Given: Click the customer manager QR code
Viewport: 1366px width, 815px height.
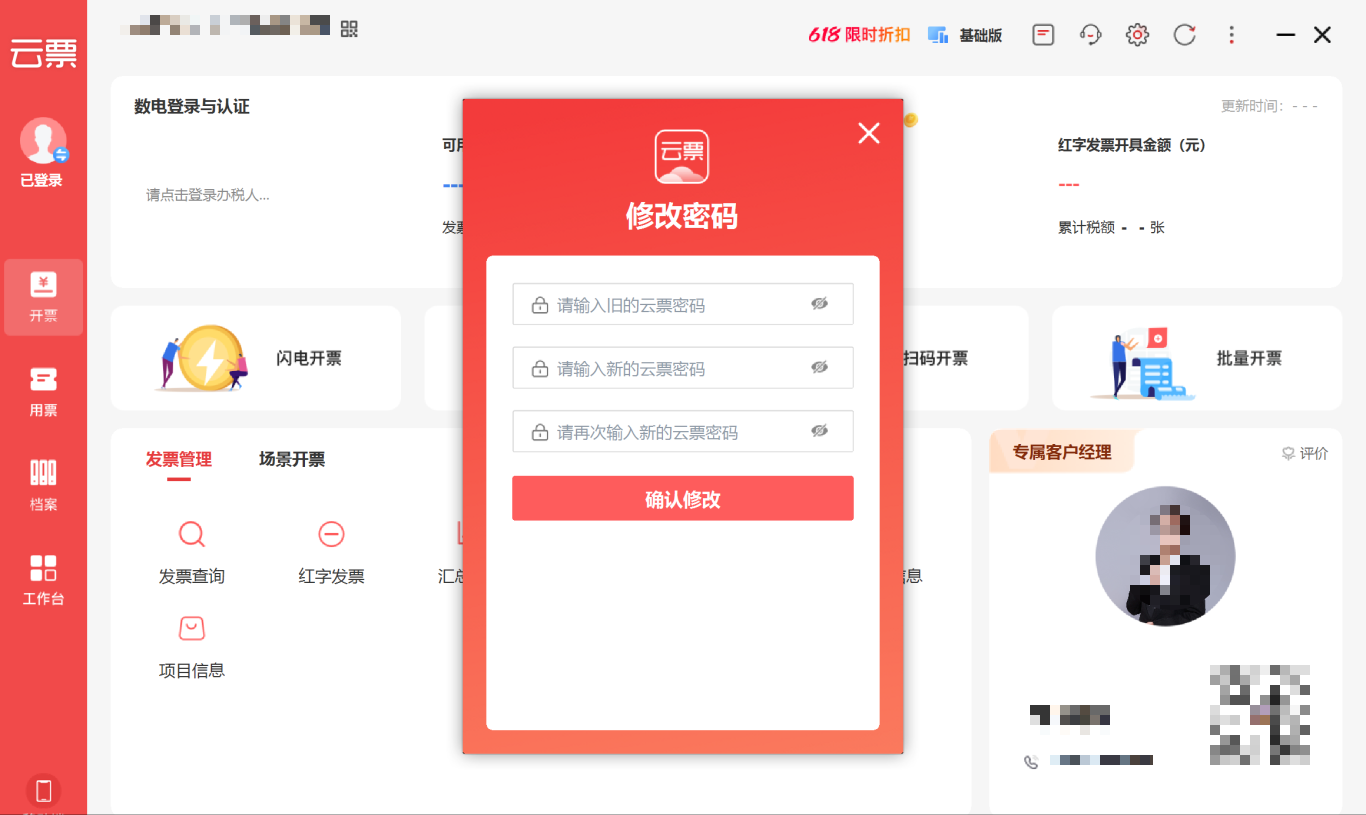Looking at the screenshot, I should (x=1260, y=715).
